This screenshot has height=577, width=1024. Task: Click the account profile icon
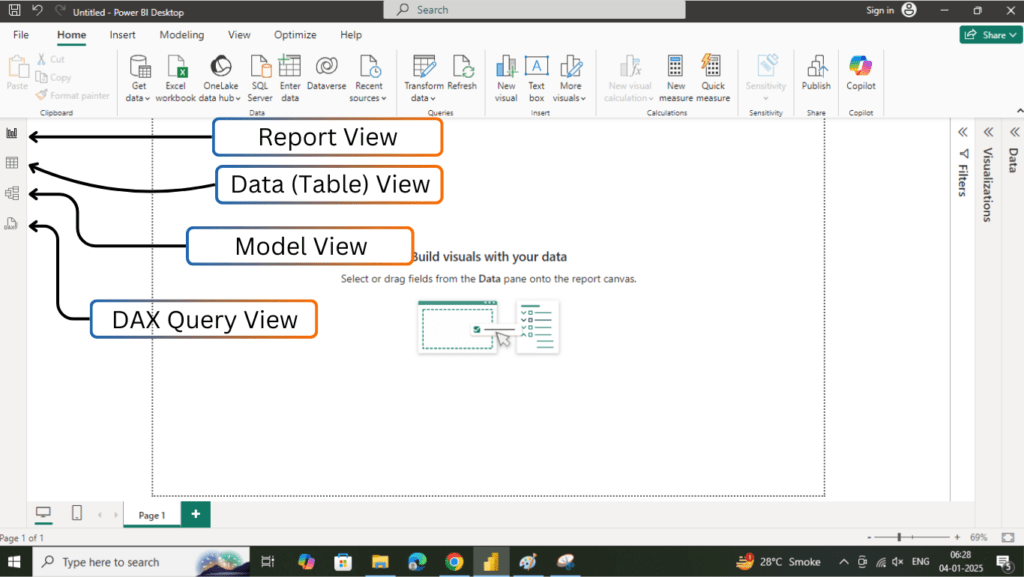click(909, 10)
